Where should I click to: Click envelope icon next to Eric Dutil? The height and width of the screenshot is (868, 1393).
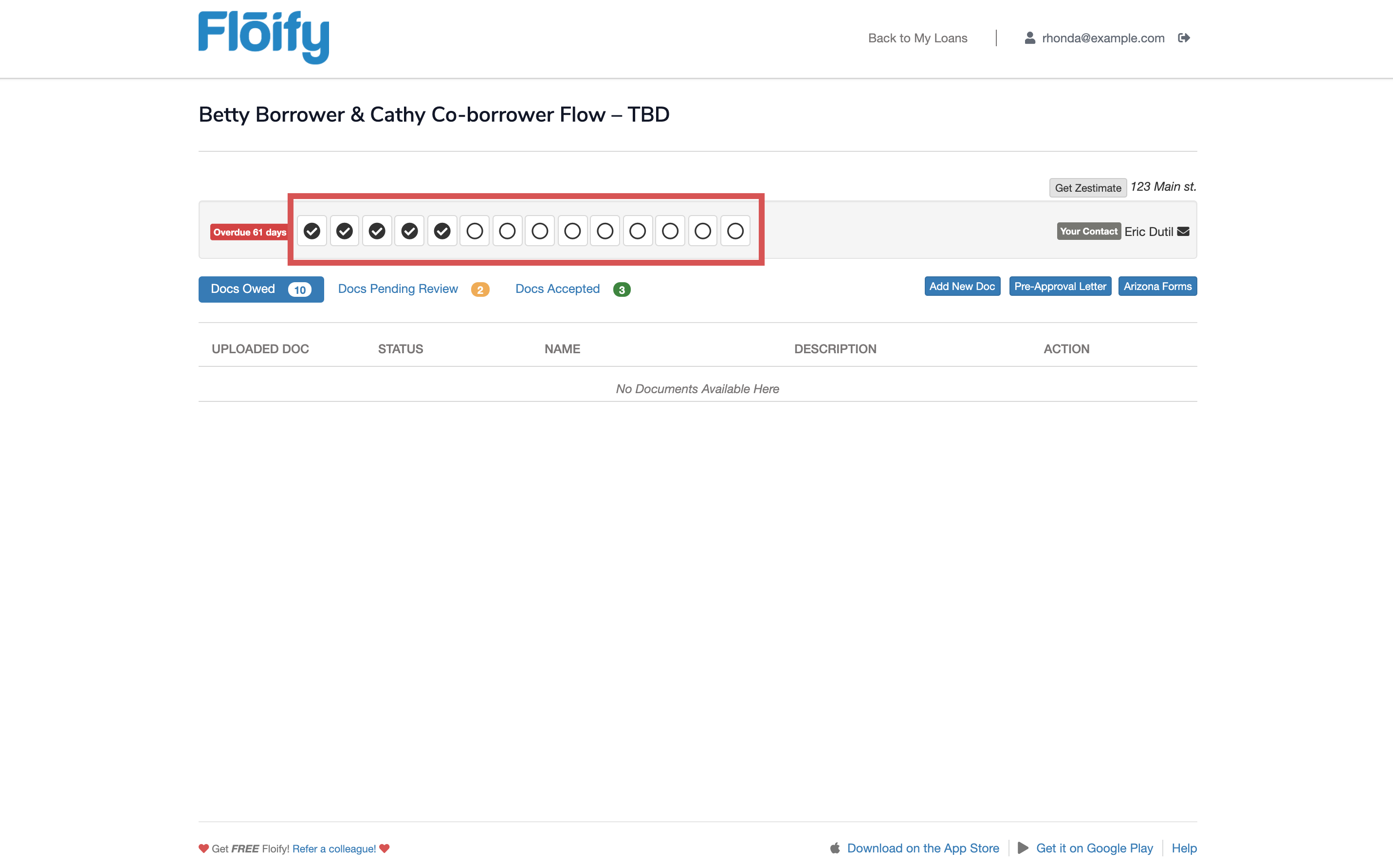(1183, 231)
